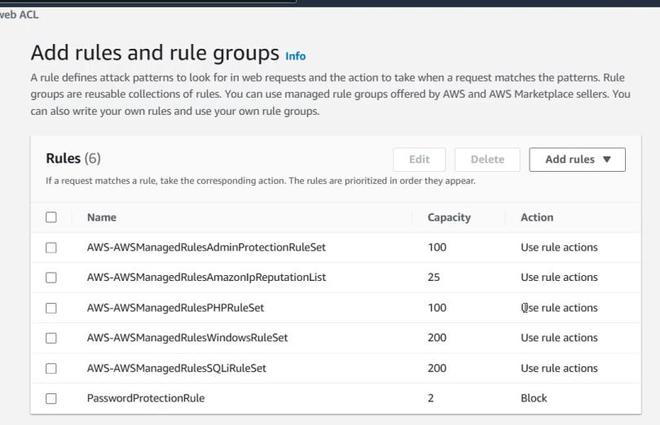Click Use rule actions for PHPRuleSet
The width and height of the screenshot is (660, 425).
pyautogui.click(x=559, y=308)
